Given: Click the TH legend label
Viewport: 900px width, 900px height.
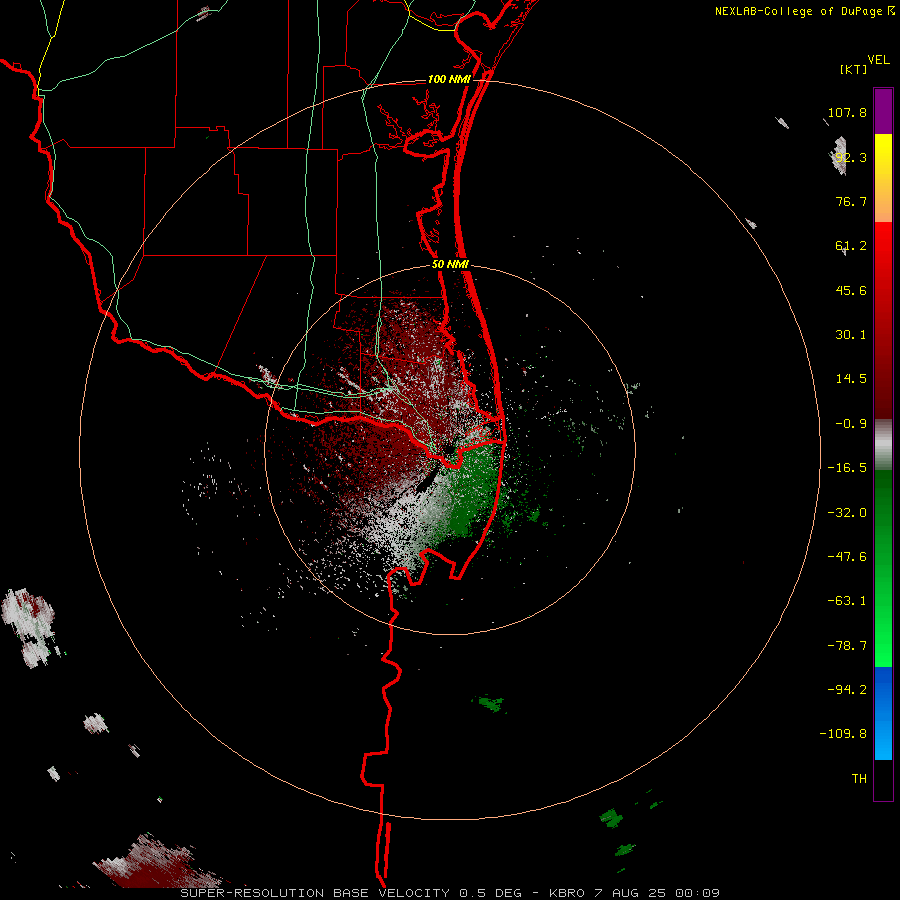Looking at the screenshot, I should [859, 779].
